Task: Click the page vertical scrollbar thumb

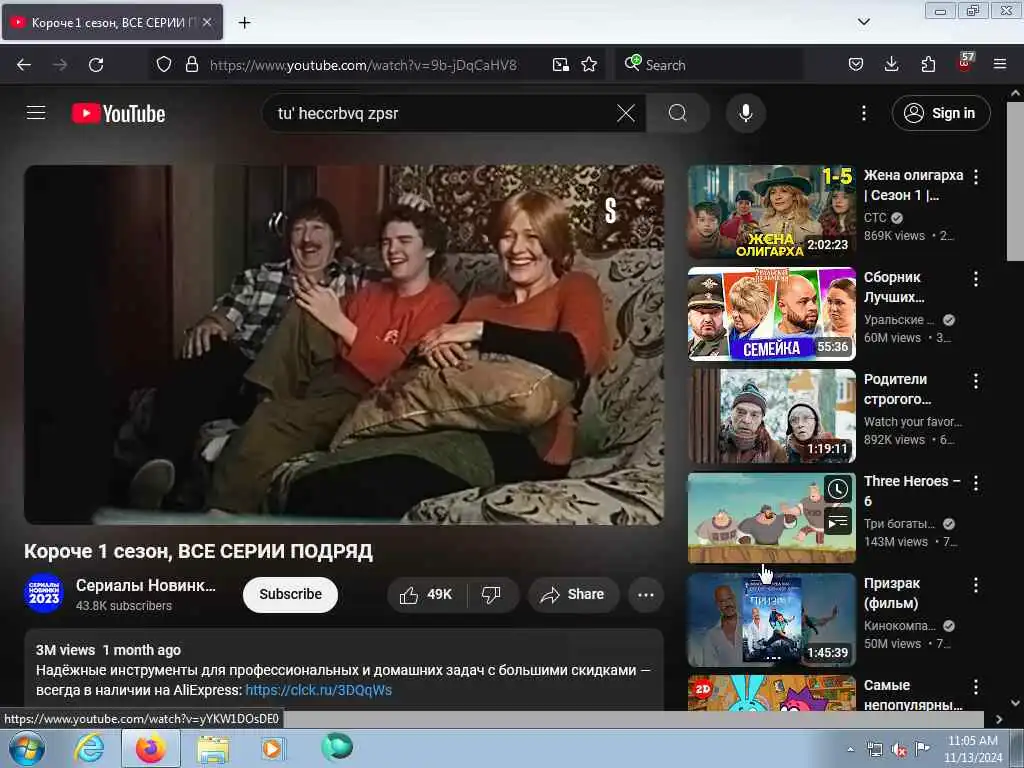Action: pyautogui.click(x=1015, y=182)
